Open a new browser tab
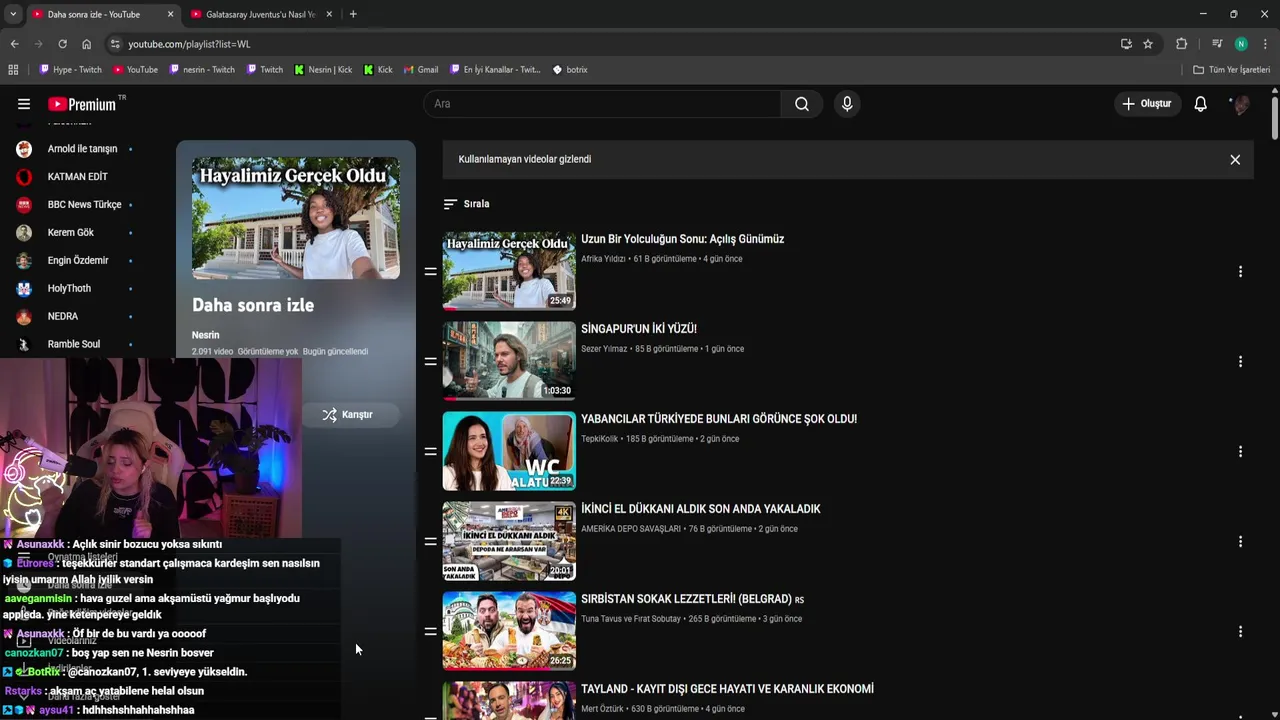The height and width of the screenshot is (720, 1280). [x=353, y=14]
